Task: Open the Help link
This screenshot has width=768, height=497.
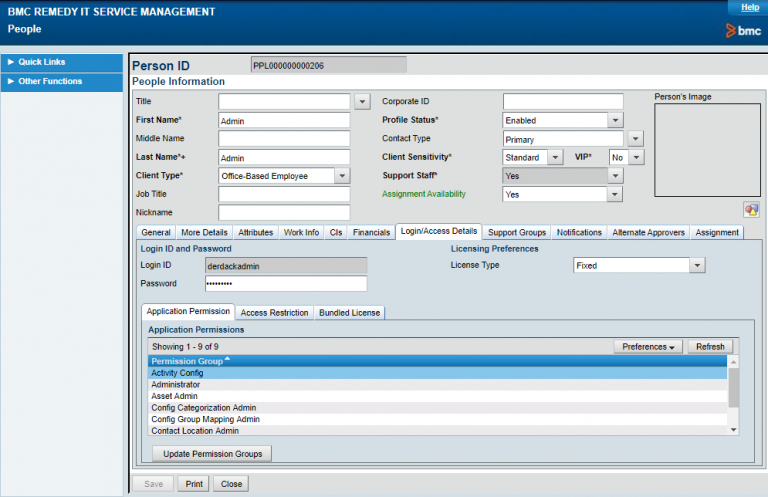Action: [749, 7]
